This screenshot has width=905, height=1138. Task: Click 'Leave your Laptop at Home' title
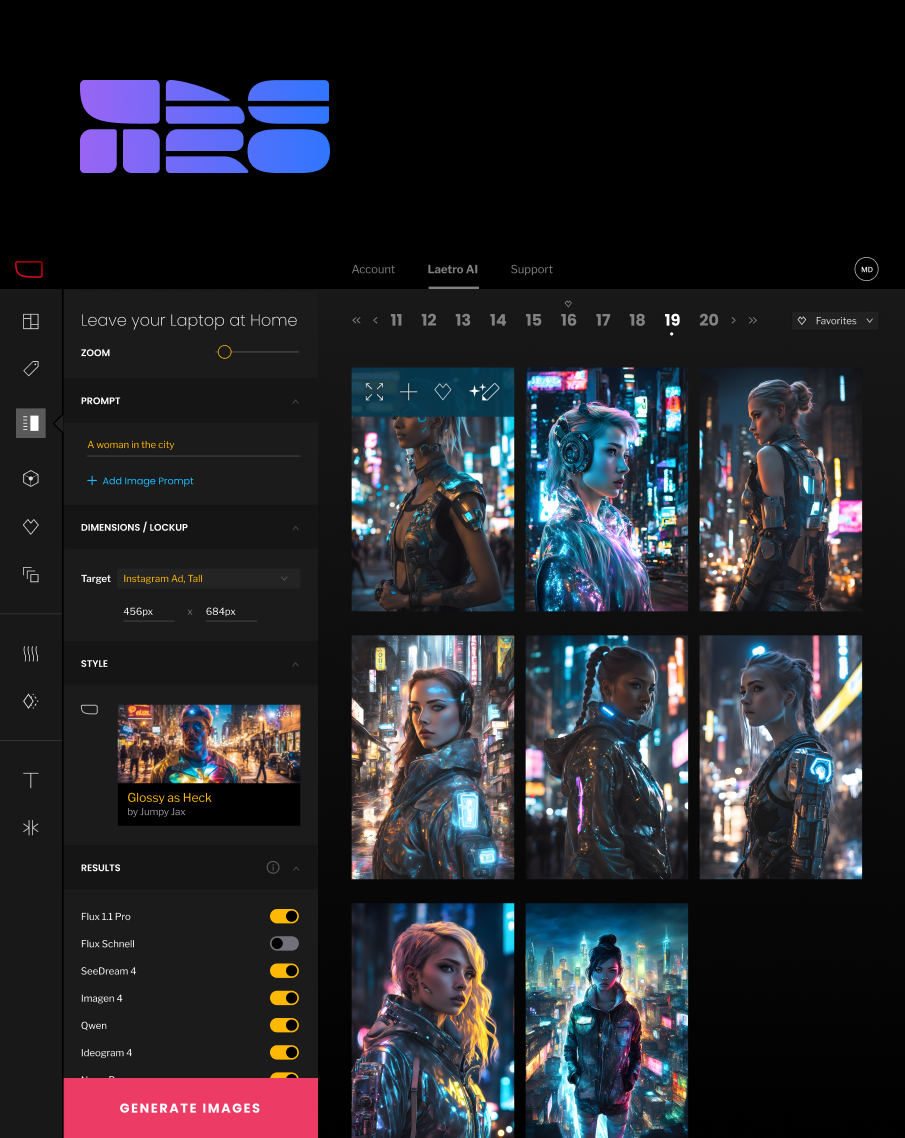[x=189, y=320]
